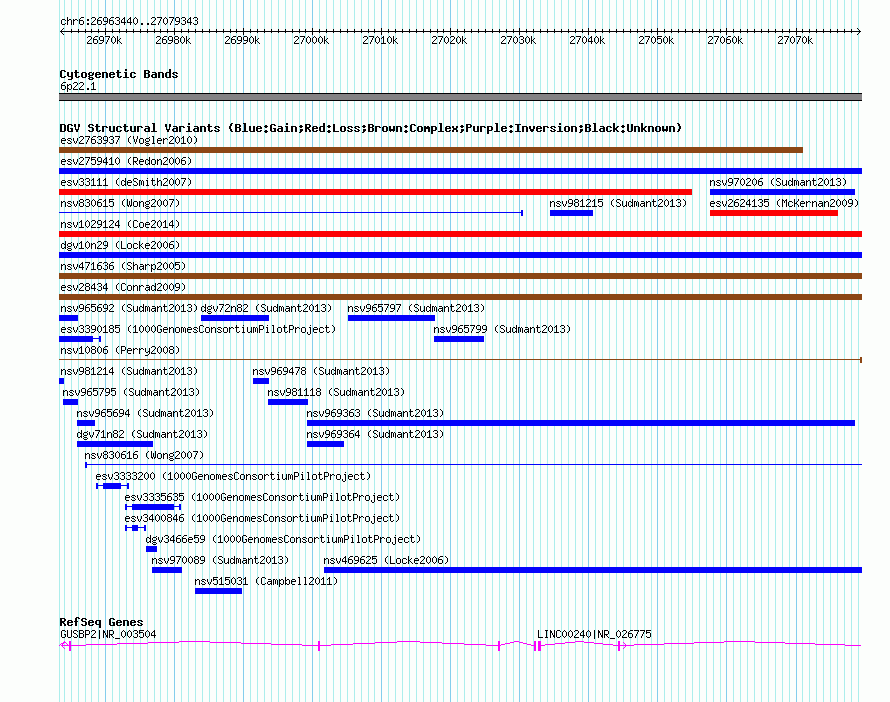Open the GUSBP2|NR_003504 gene label
The width and height of the screenshot is (890, 702).
pyautogui.click(x=108, y=634)
